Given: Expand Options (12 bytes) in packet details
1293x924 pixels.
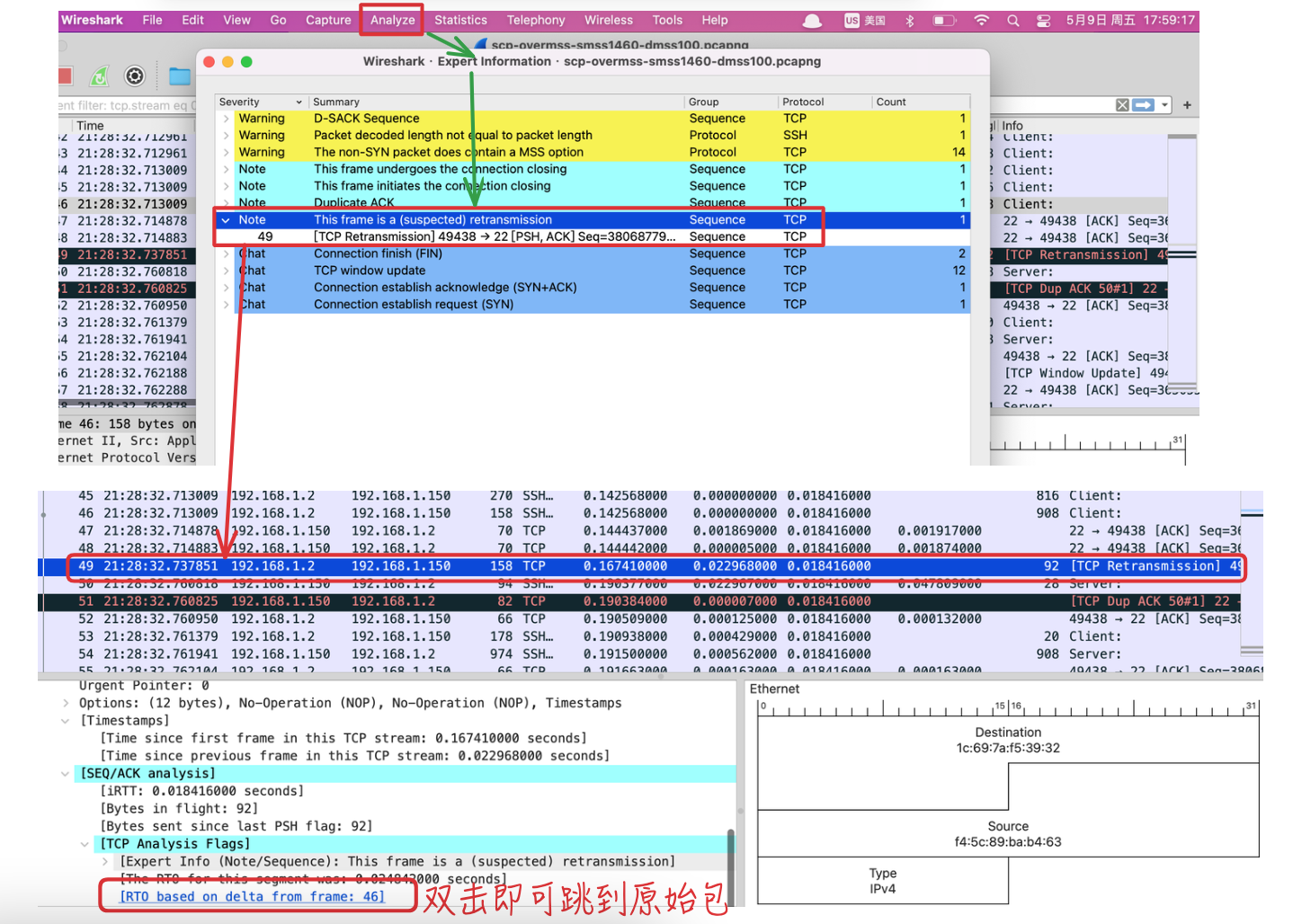Looking at the screenshot, I should pos(66,703).
